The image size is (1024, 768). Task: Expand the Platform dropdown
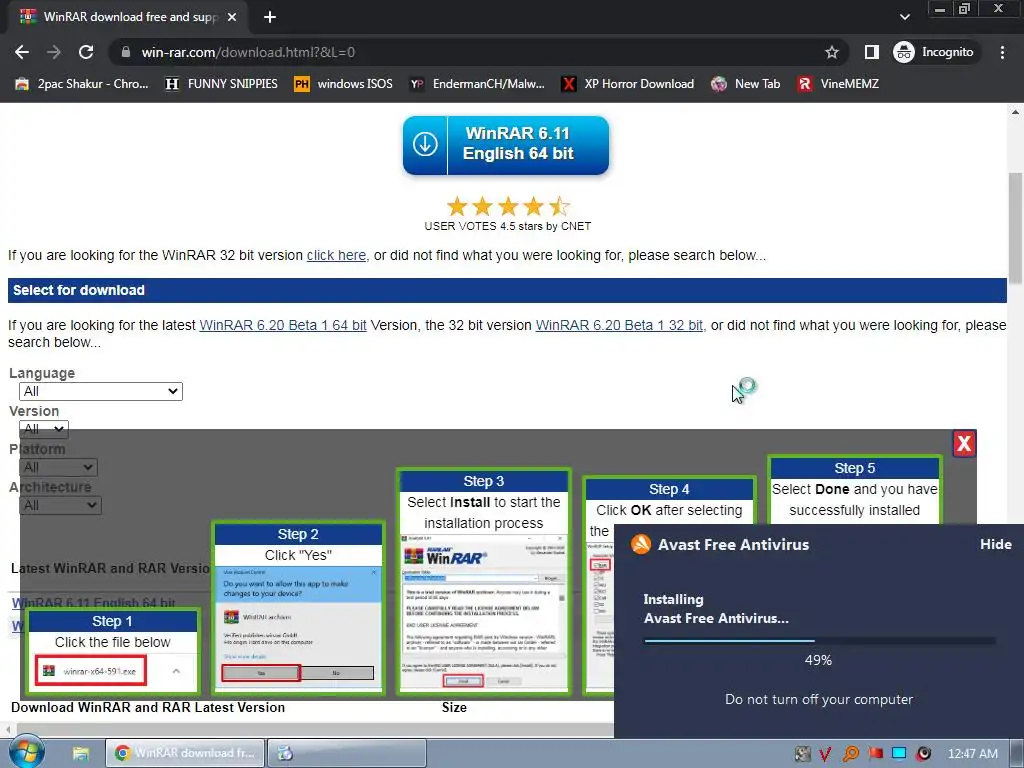click(x=59, y=467)
